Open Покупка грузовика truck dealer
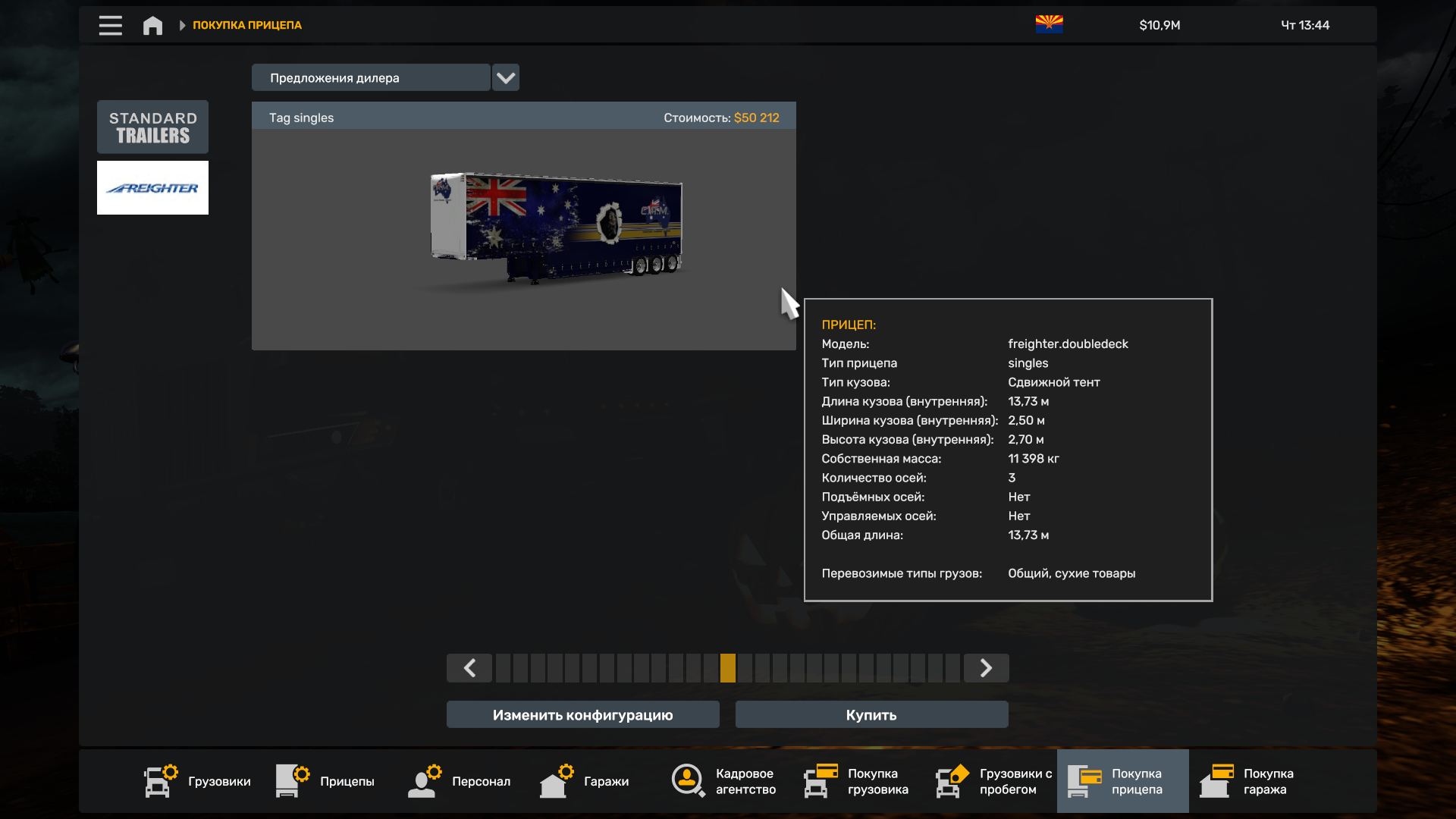 [x=857, y=781]
